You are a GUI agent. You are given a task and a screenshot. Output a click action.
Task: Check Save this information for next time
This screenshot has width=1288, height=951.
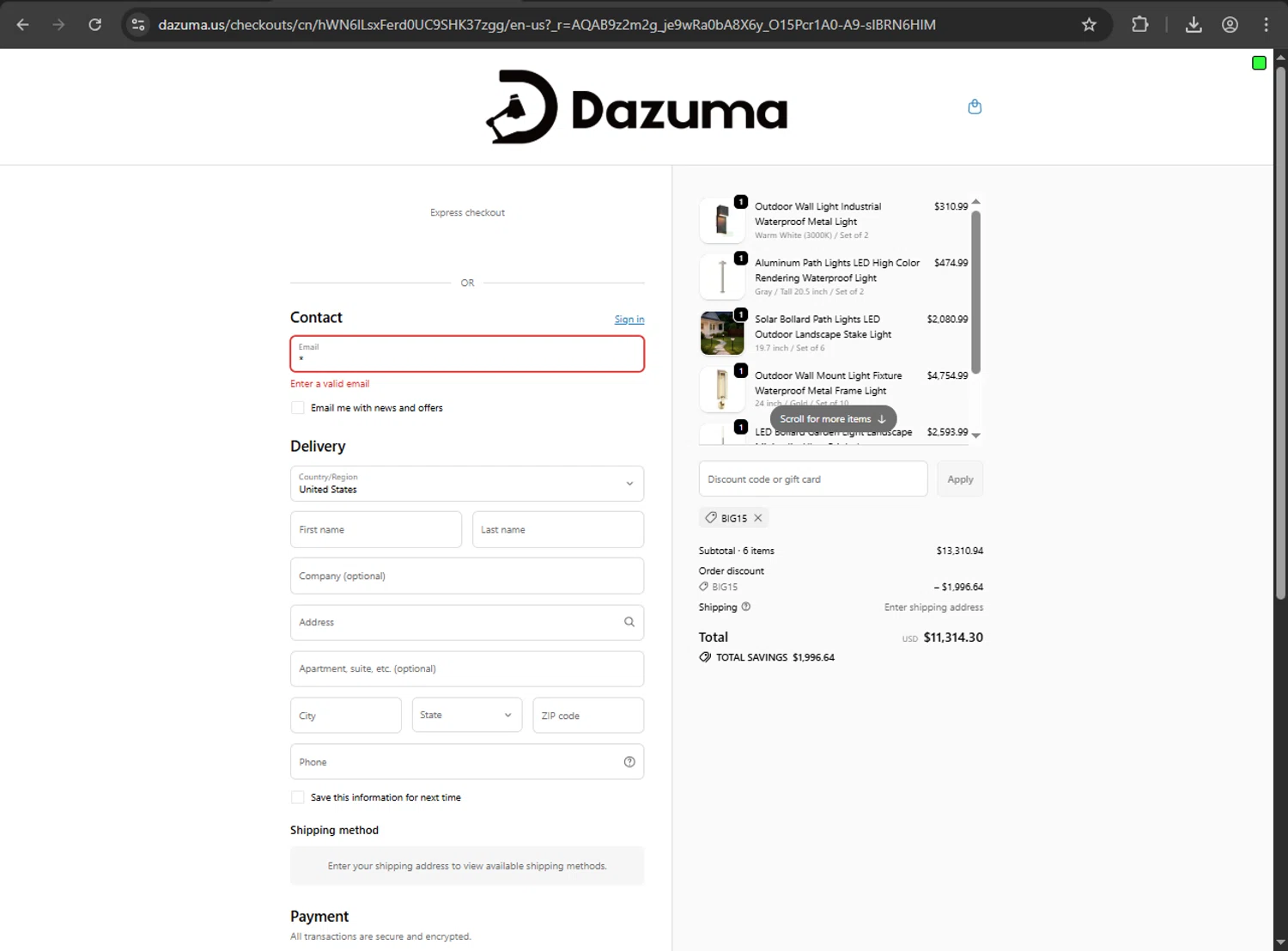(x=297, y=797)
